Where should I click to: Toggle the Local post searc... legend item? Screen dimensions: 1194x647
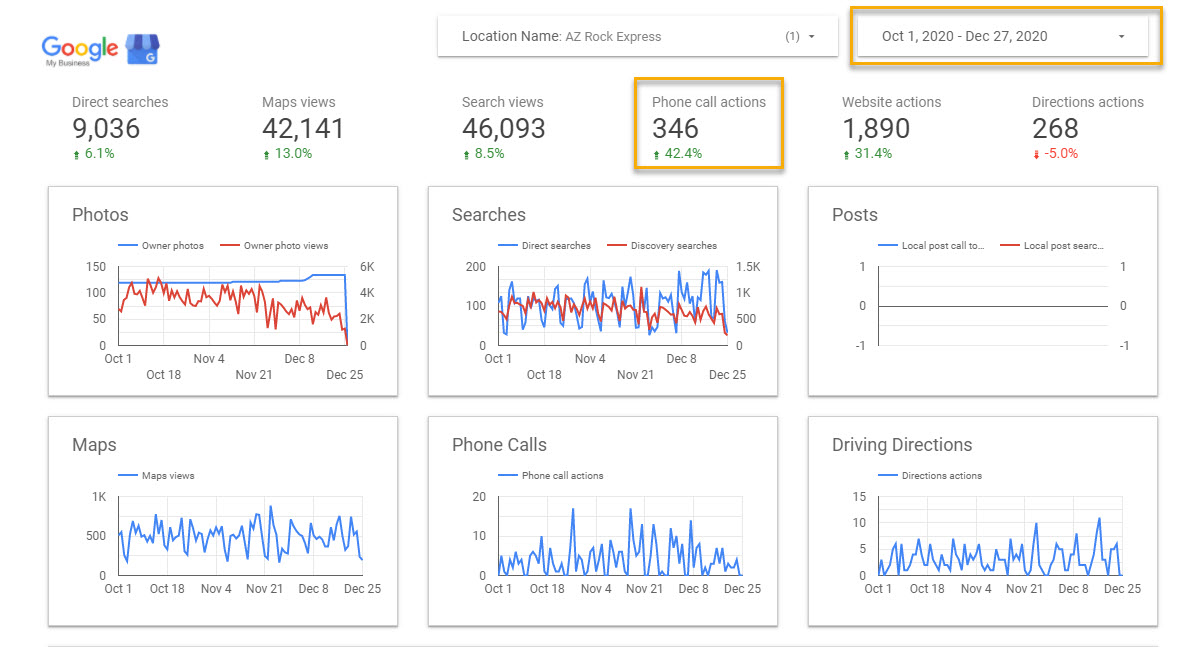click(x=1052, y=246)
